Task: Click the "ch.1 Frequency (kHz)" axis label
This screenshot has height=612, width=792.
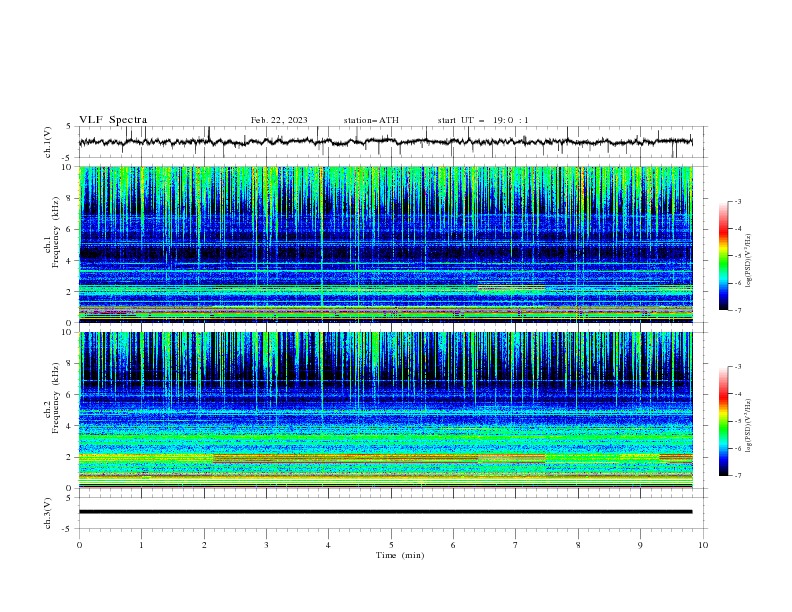Action: [52, 233]
